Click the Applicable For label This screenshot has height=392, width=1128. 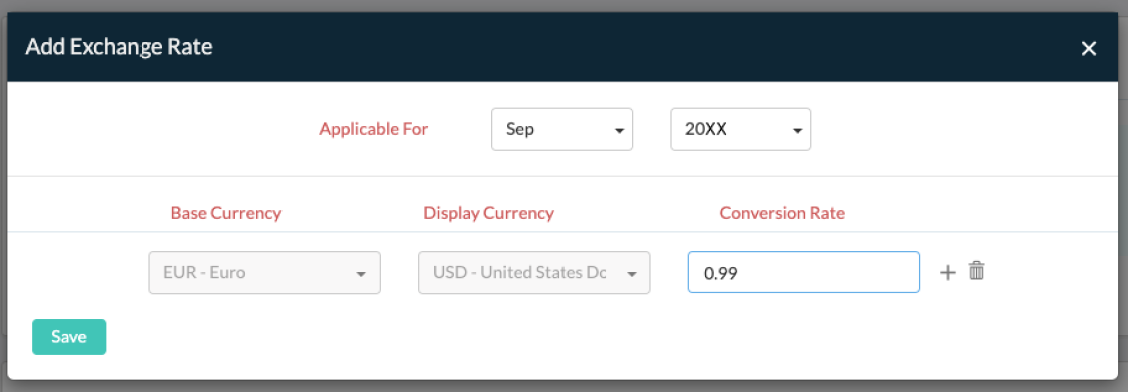point(373,129)
